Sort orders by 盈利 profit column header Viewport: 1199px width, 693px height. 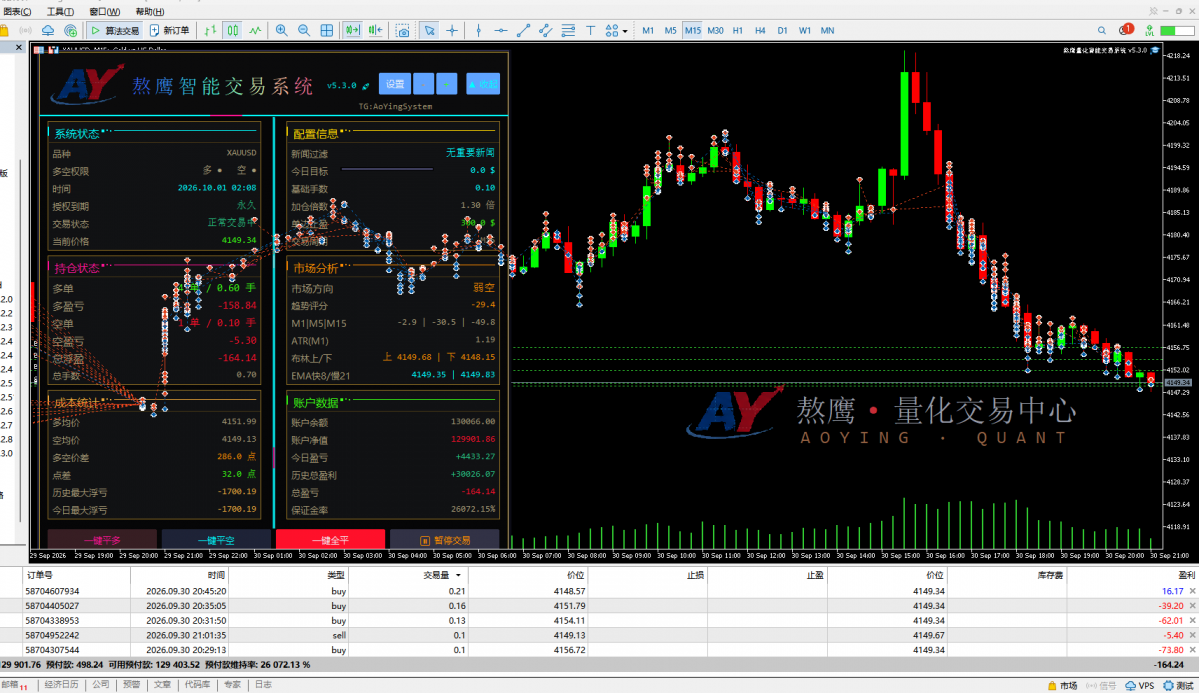tap(1186, 575)
